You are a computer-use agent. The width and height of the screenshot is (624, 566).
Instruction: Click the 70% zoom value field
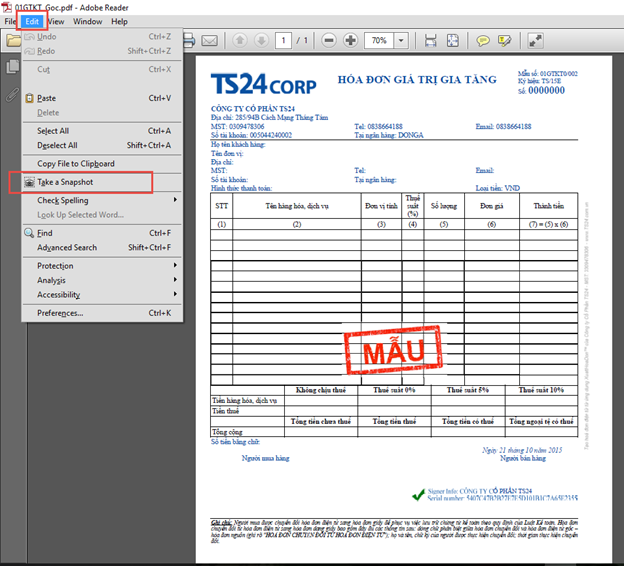pos(379,40)
